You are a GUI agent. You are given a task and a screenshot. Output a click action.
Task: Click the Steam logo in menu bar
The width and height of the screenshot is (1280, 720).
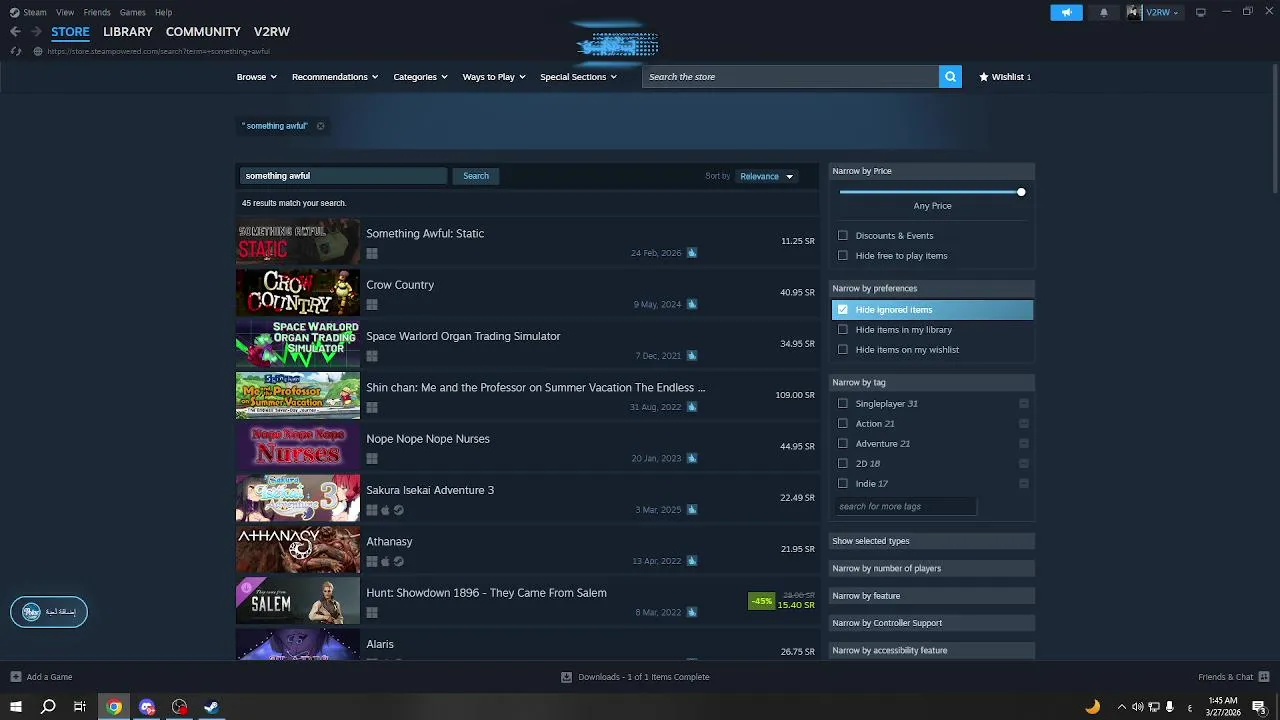point(14,12)
